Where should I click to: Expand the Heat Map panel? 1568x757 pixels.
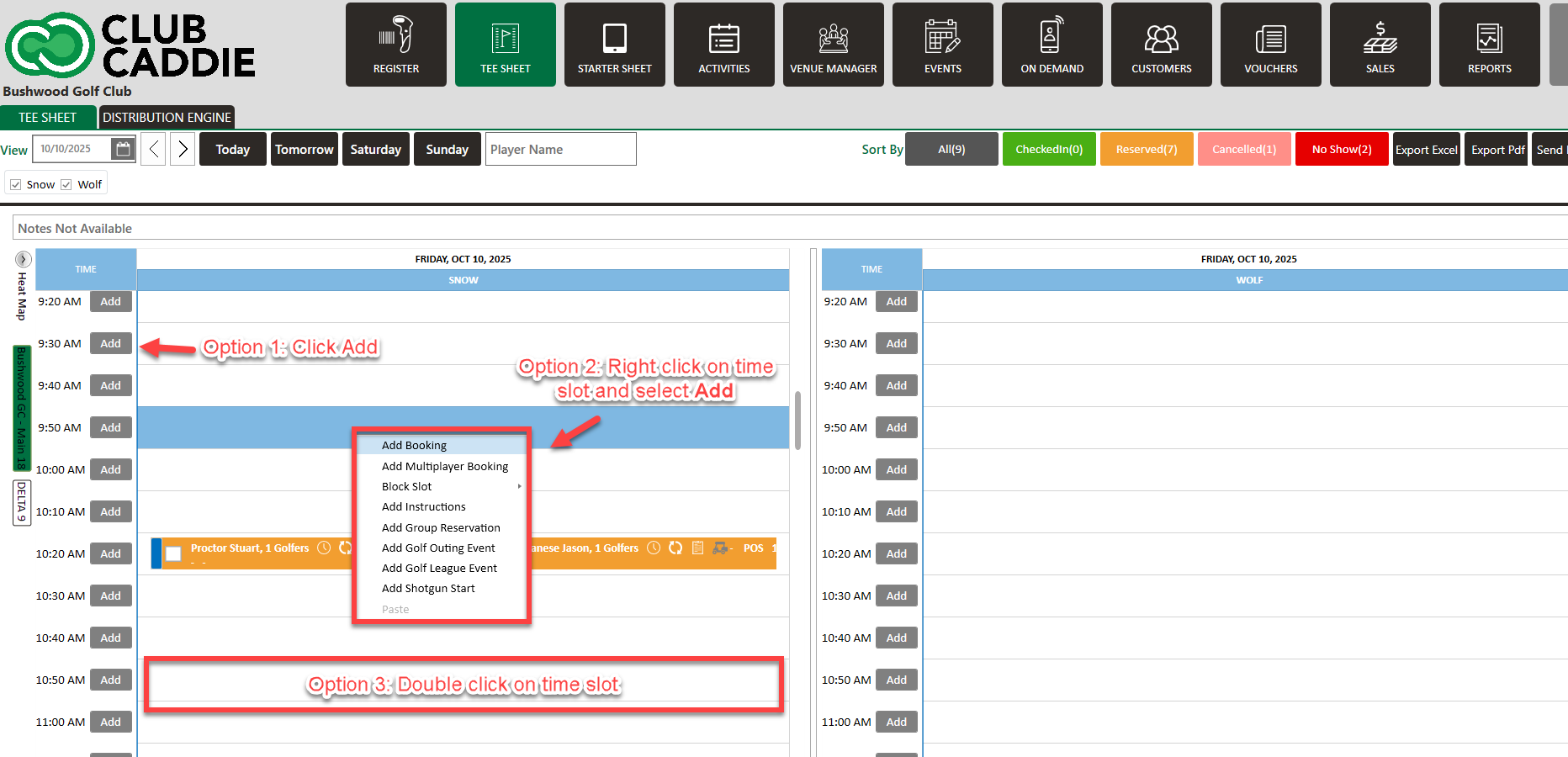[23, 259]
